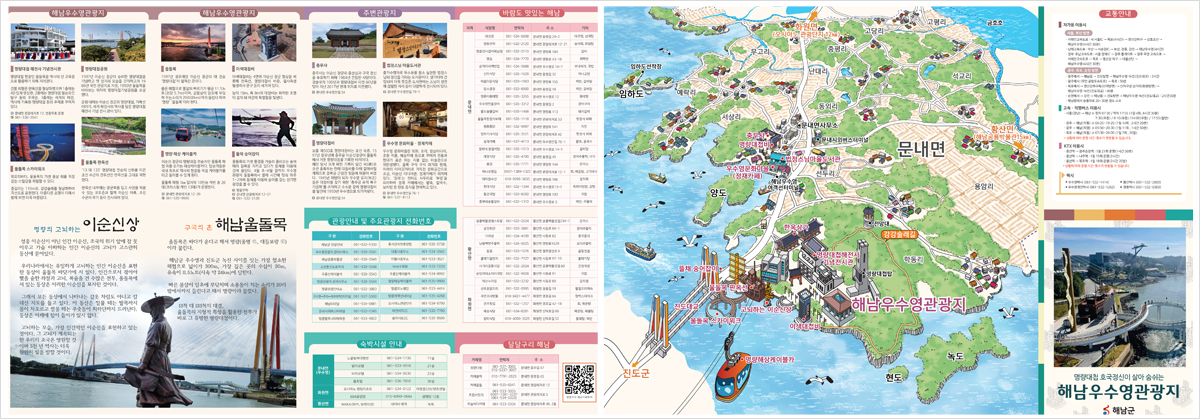Click the sunset 울돌목 tower photo
1200x419 pixels.
click(x=193, y=42)
